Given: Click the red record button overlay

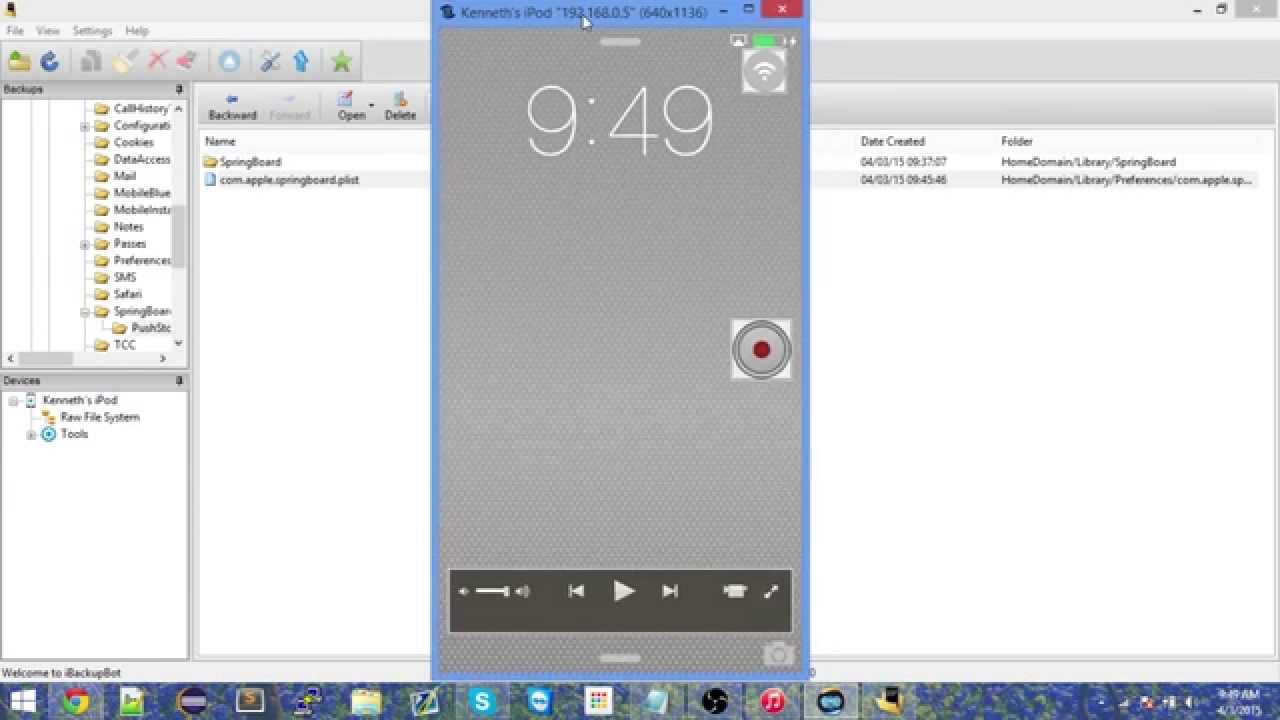Looking at the screenshot, I should (x=761, y=349).
